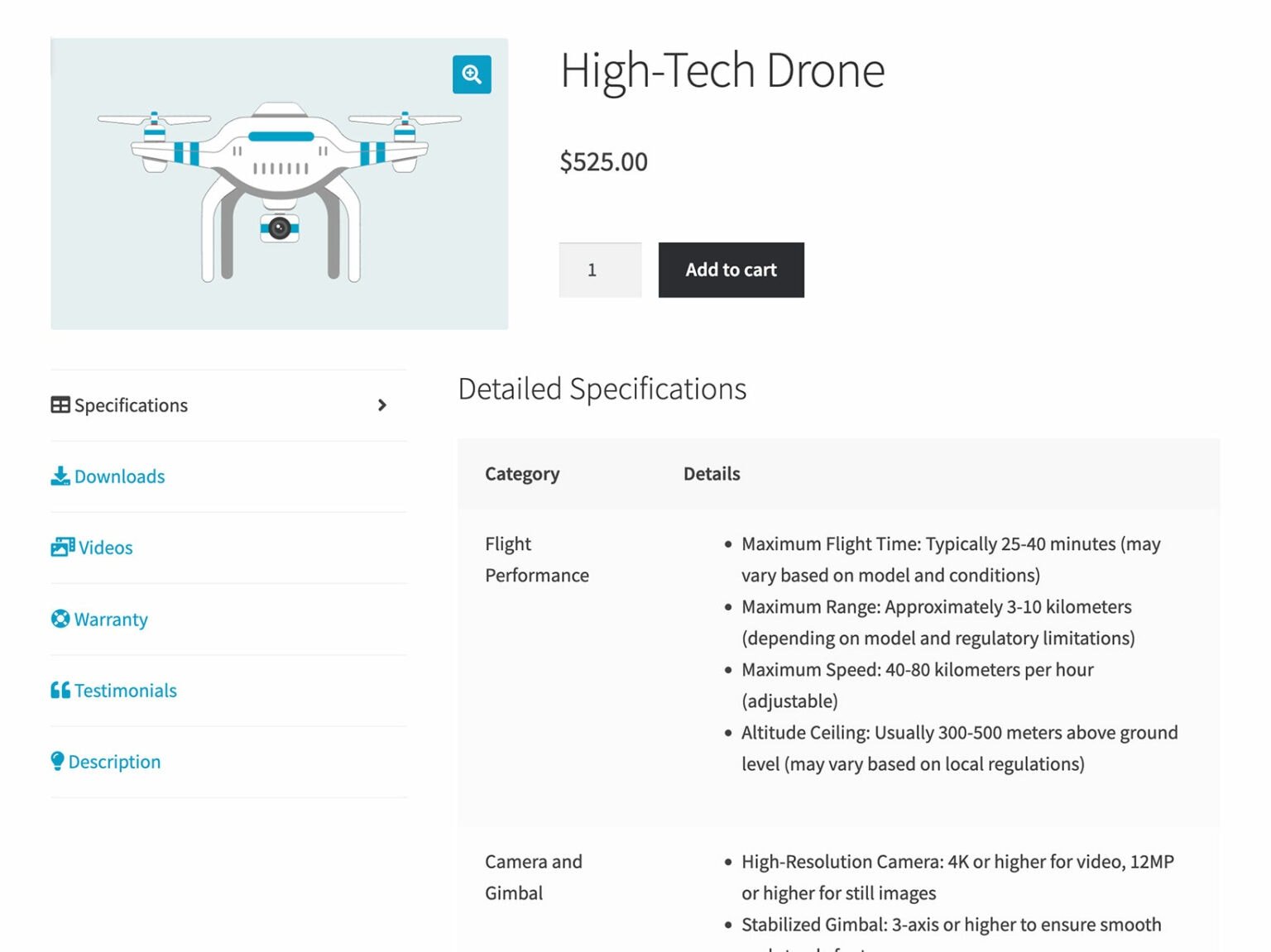Select the Flight Performance category cell
Viewport: 1271px width, 952px height.
click(x=536, y=559)
